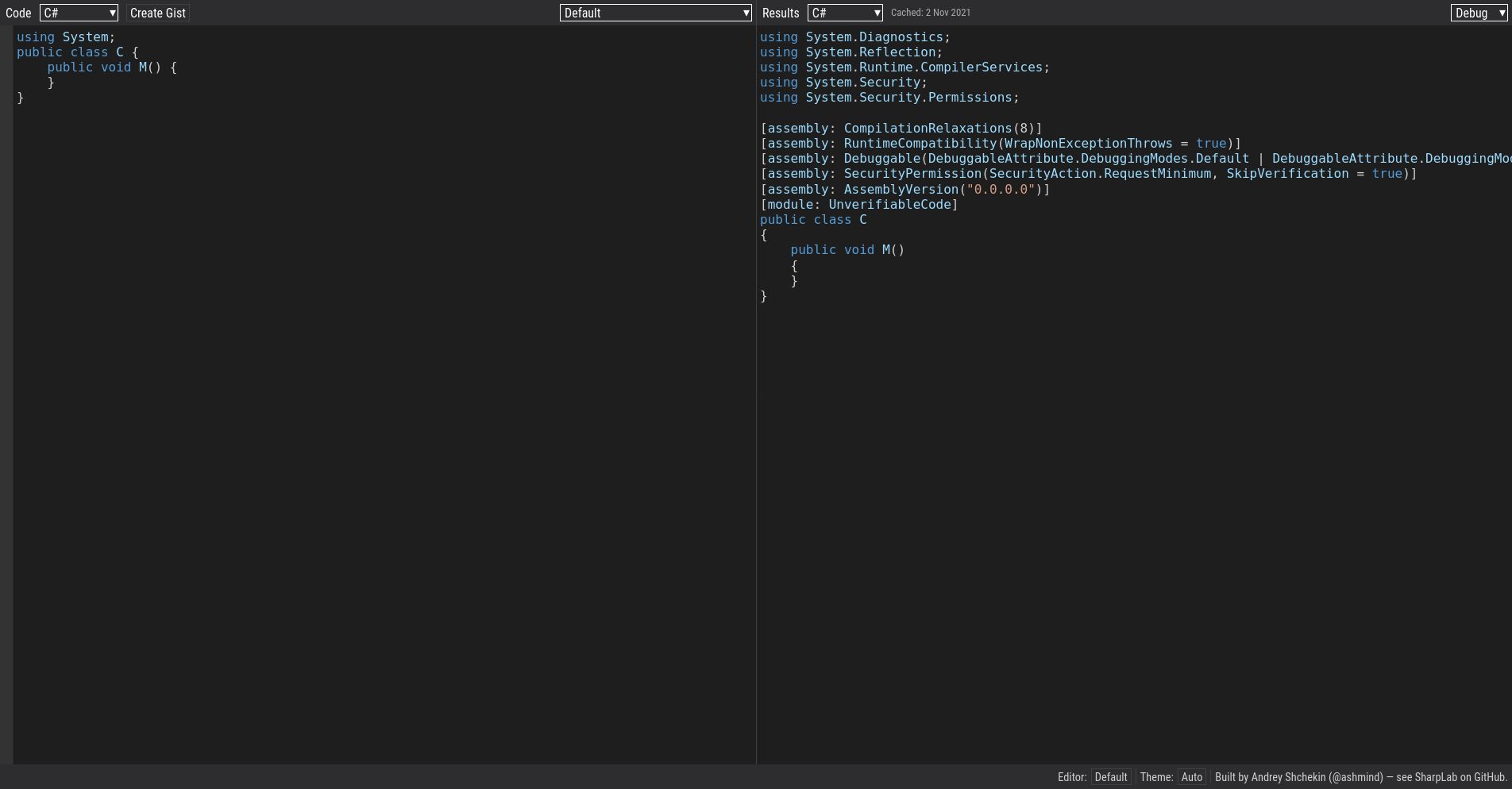Expand the Default branch selector dropdown
This screenshot has width=1512, height=789.
click(655, 12)
